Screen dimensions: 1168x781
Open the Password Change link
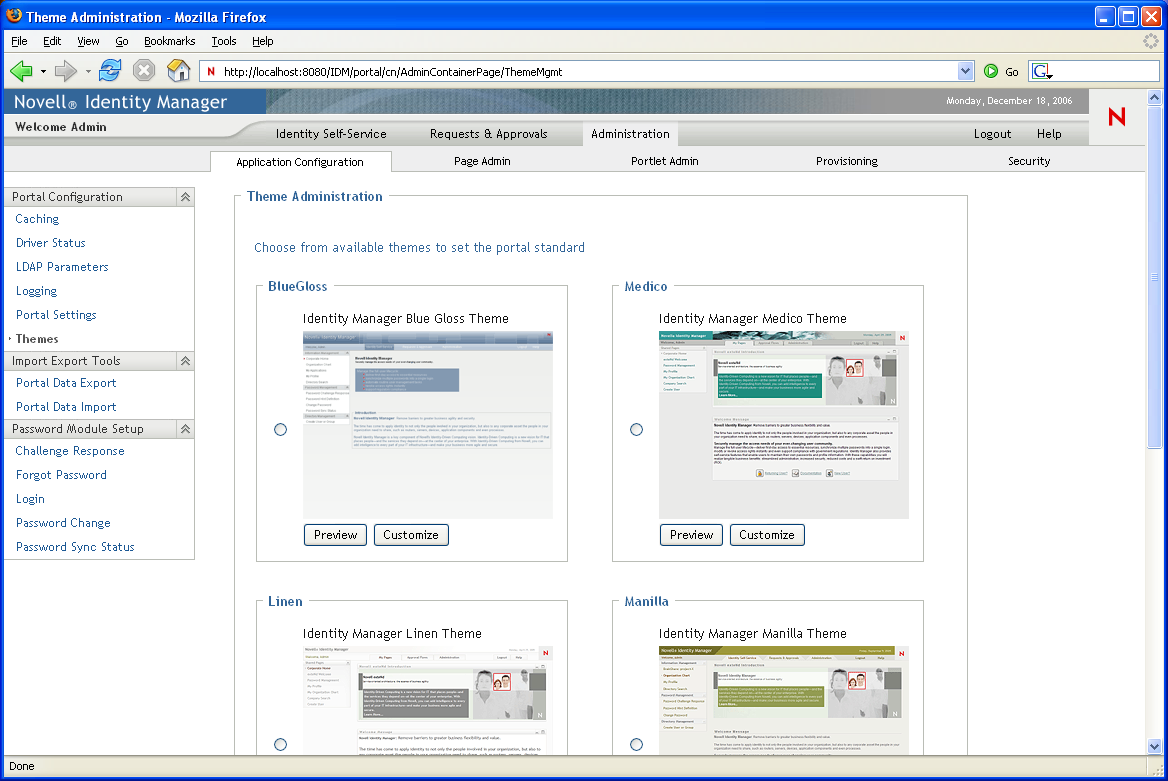point(63,523)
